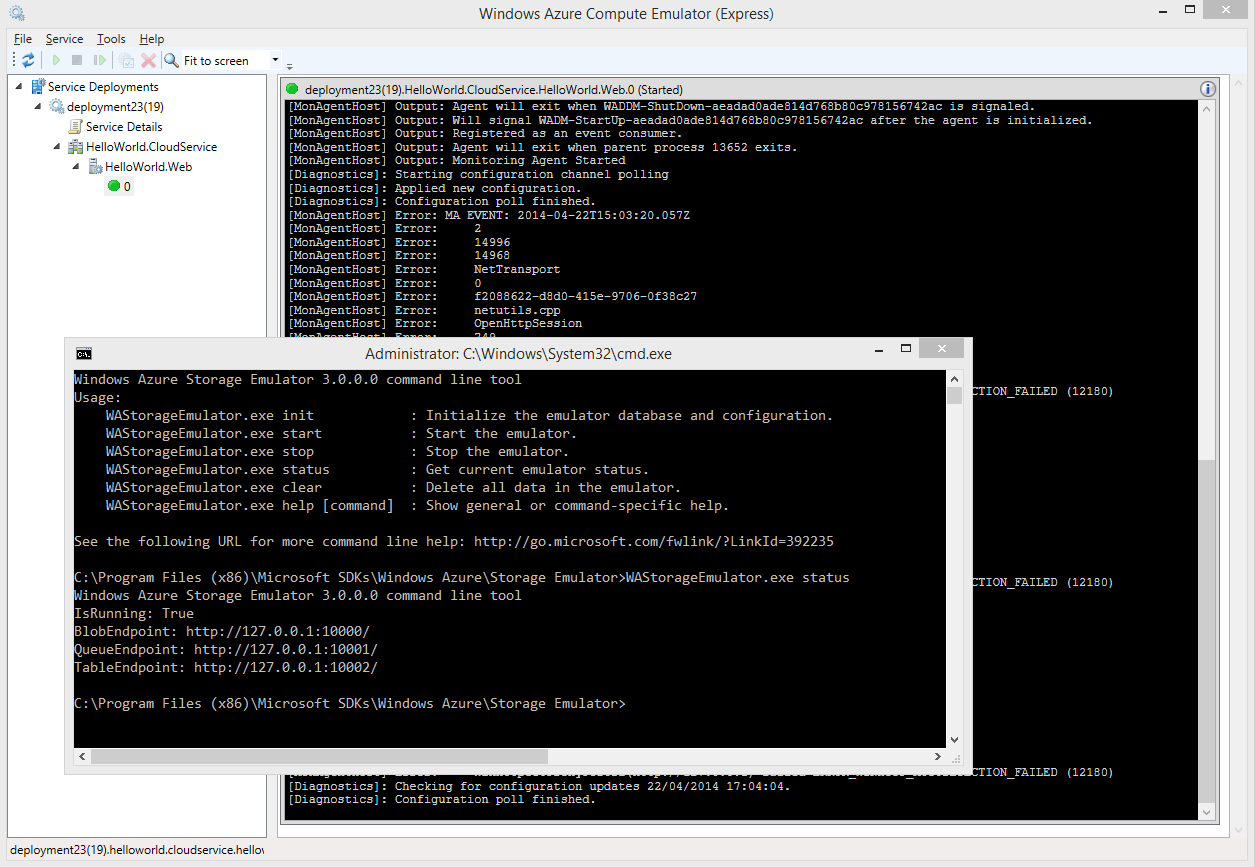The image size is (1255, 867).
Task: Click the Compute Emulator app icon in the title bar
Action: point(16,13)
